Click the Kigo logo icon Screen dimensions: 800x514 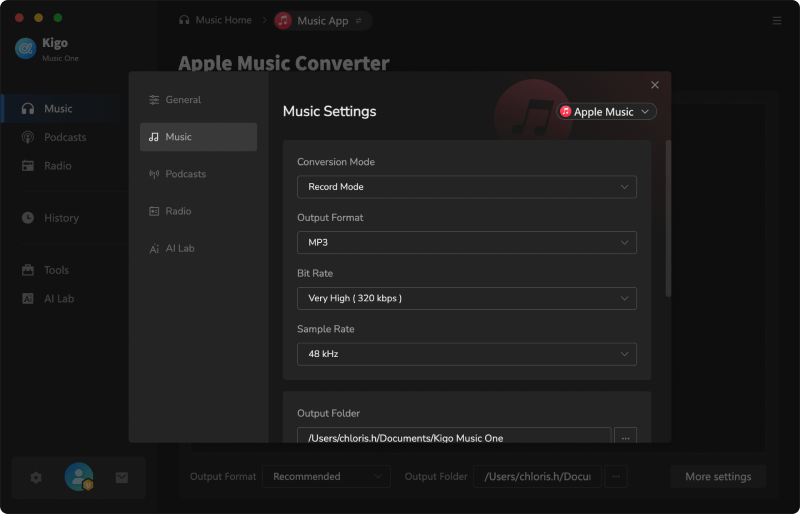coord(26,48)
